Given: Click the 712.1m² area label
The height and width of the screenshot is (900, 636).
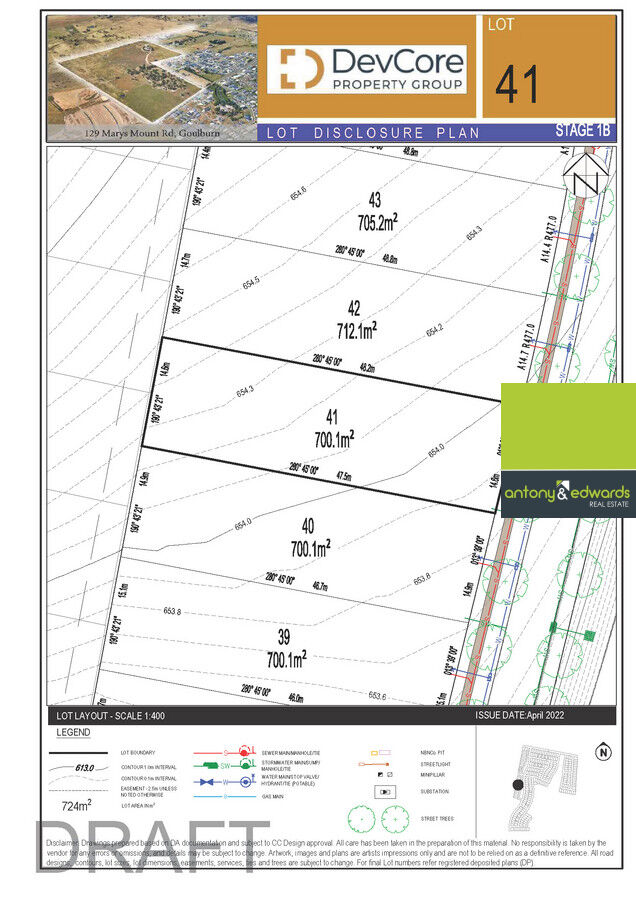Looking at the screenshot, I should point(356,330).
